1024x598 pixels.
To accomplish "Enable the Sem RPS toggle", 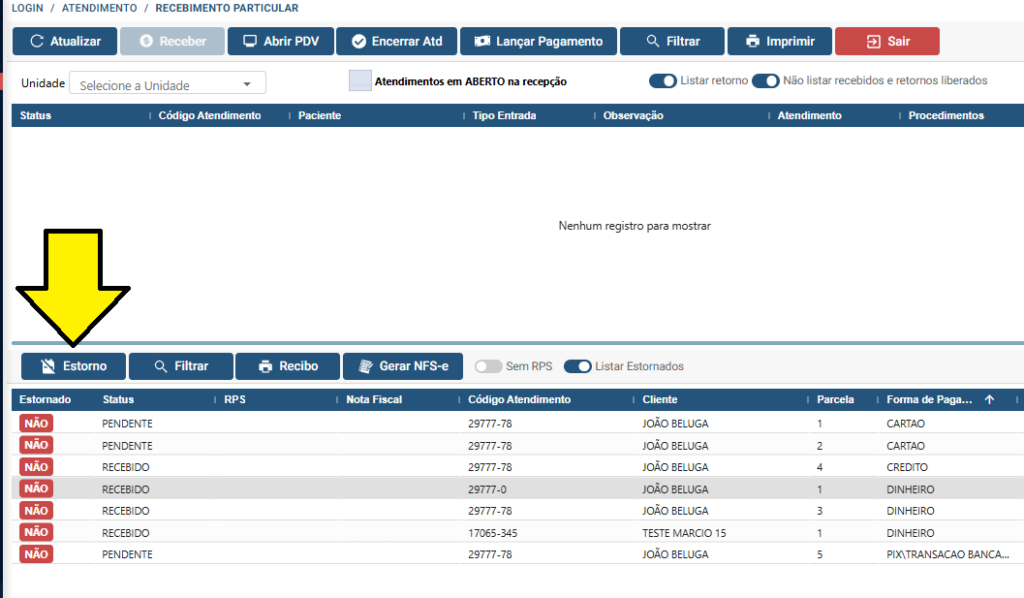I will [x=488, y=366].
